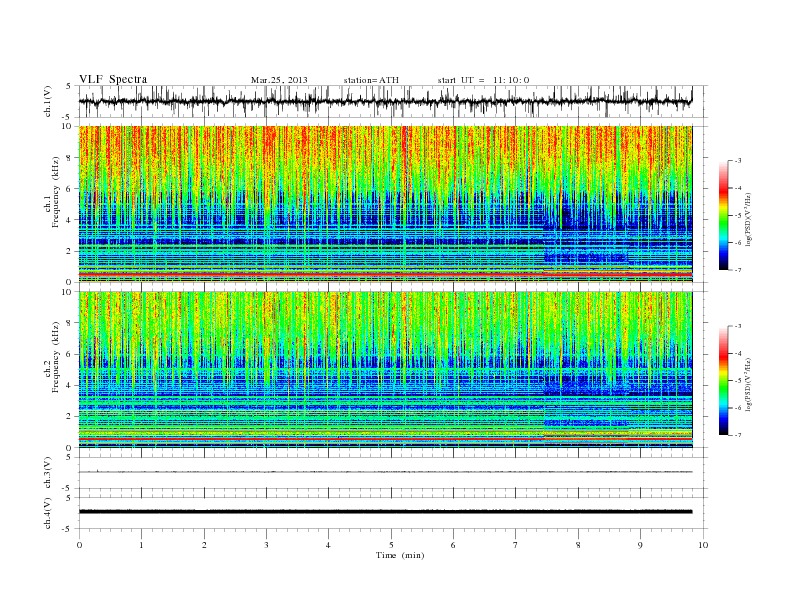Screen dimensions: 792x612
Task: Click time-axis tick label "4"
Action: pos(329,545)
